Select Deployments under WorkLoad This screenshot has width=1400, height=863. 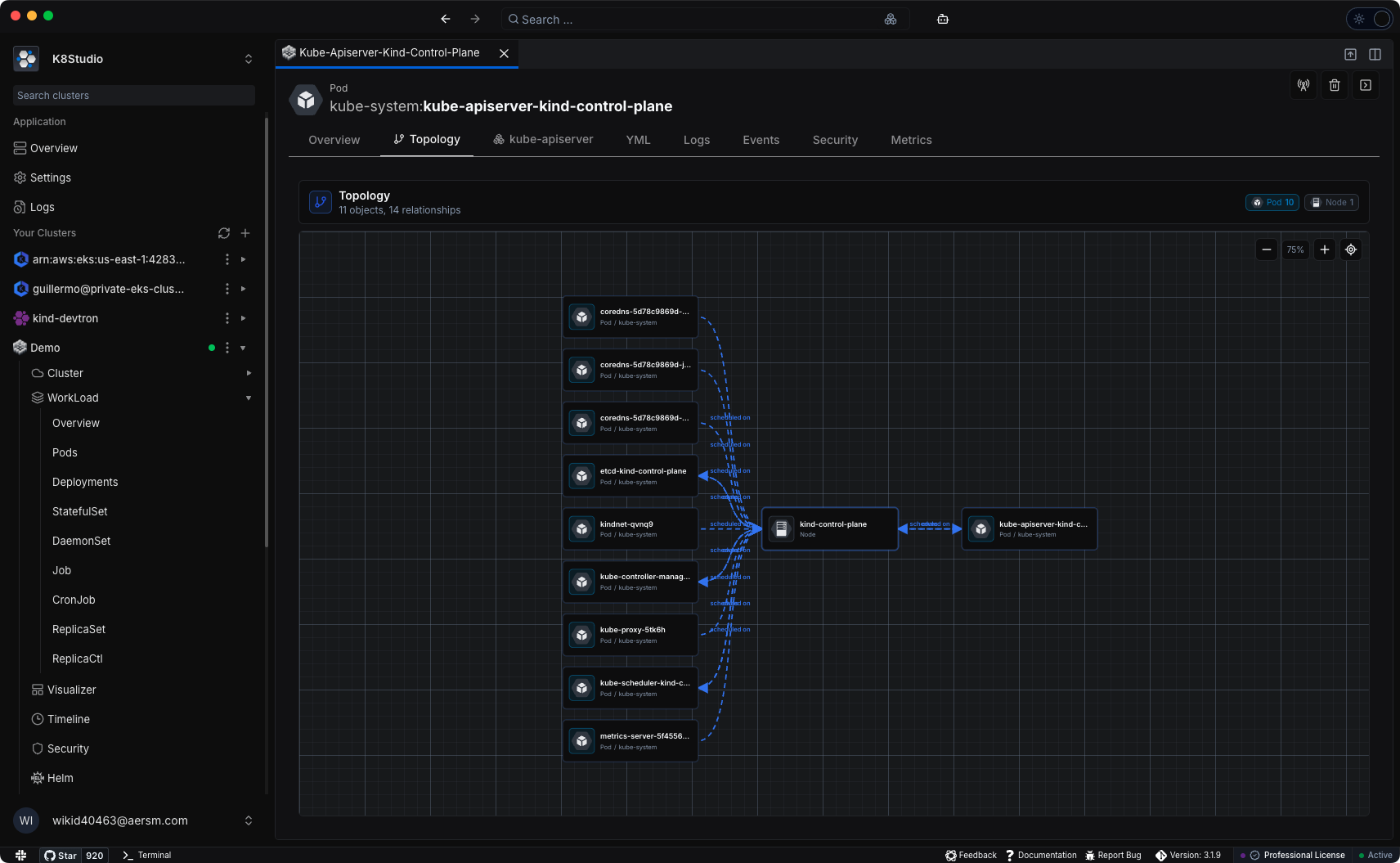click(85, 482)
